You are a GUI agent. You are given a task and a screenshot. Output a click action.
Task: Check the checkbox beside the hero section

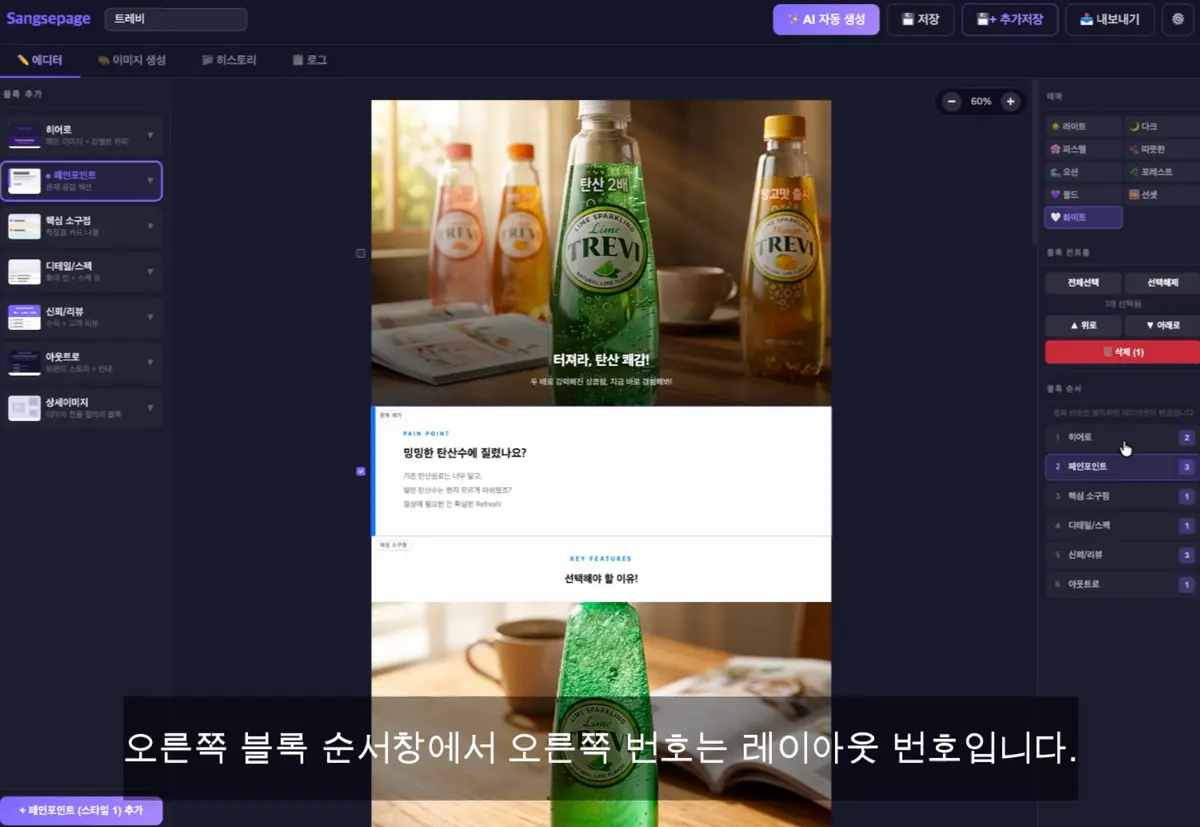pyautogui.click(x=360, y=253)
